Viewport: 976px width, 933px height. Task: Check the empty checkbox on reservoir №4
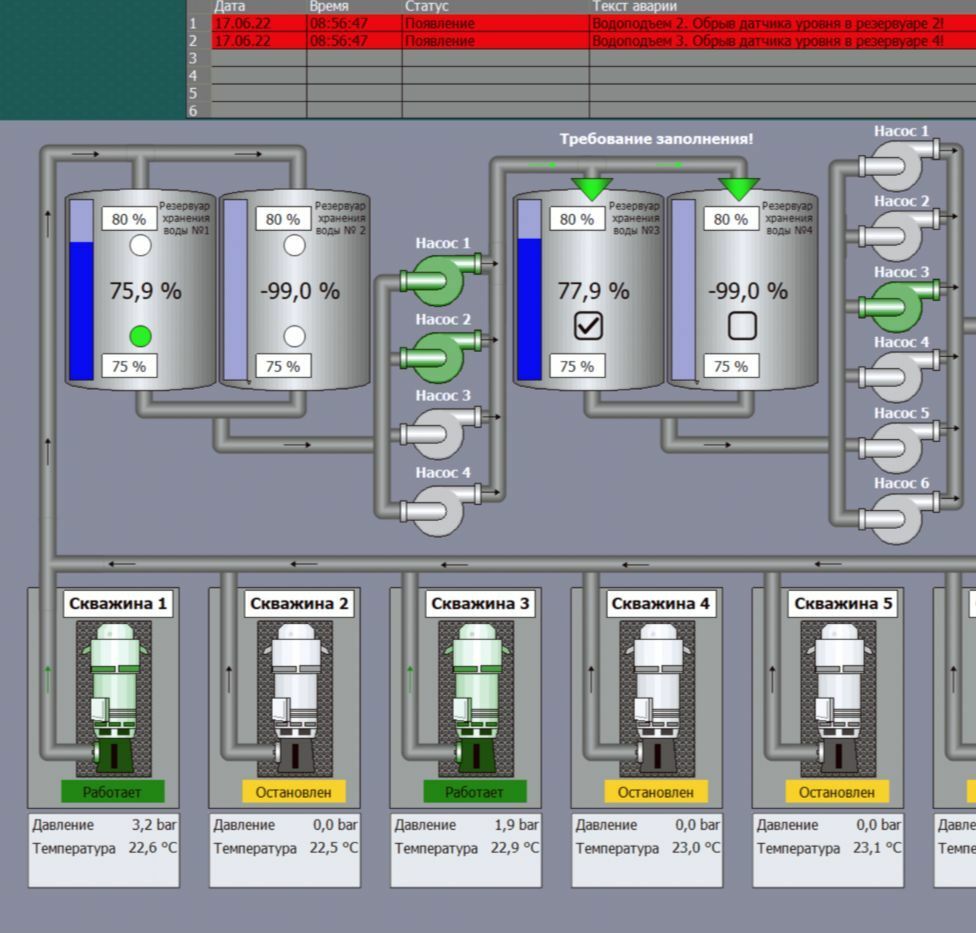point(742,326)
